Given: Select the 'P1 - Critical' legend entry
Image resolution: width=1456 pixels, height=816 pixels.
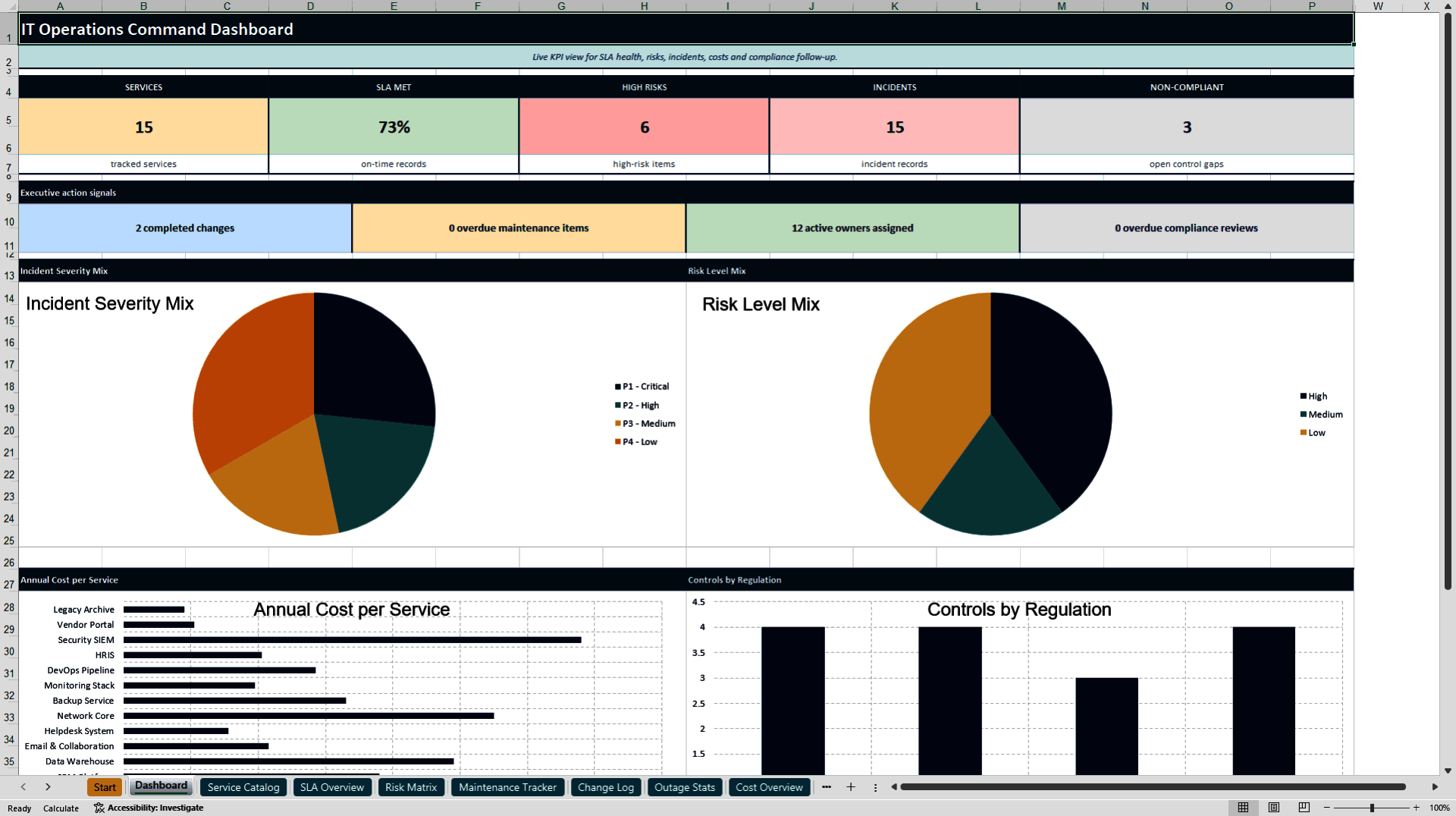Looking at the screenshot, I should point(642,387).
